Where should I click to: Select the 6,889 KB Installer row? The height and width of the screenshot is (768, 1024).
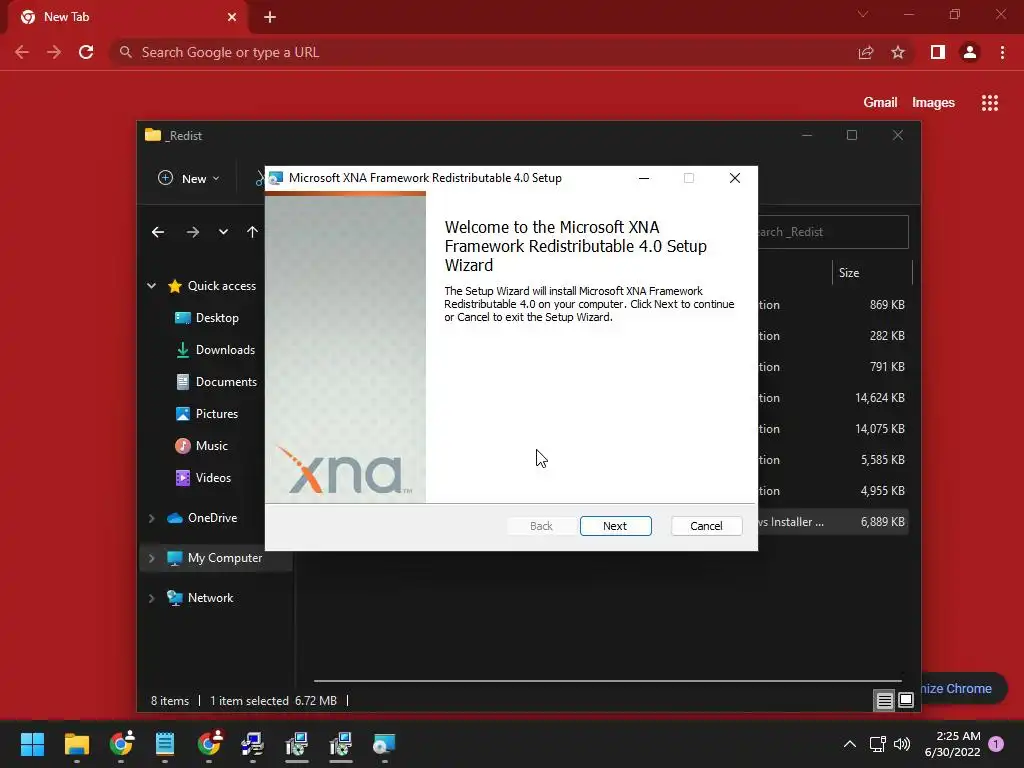(x=833, y=522)
